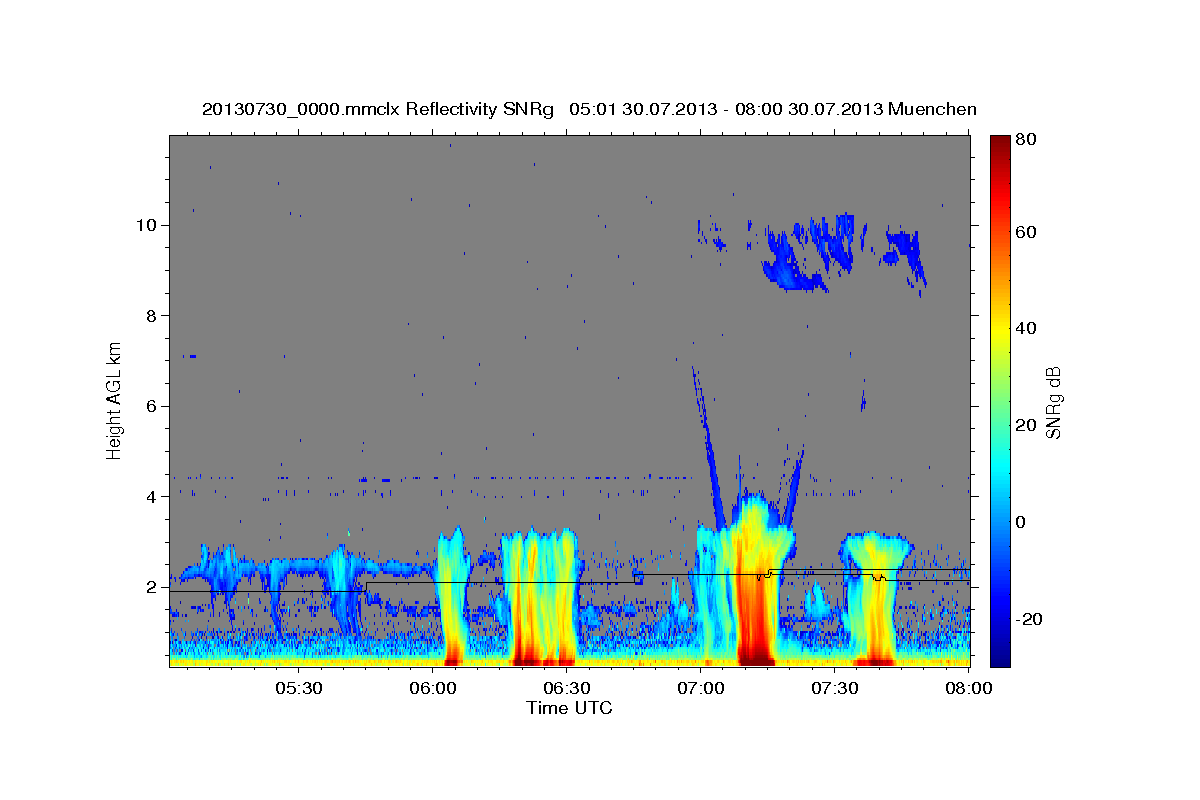Click the 'Time UTC' axis label
The image size is (1200, 800).
[569, 708]
